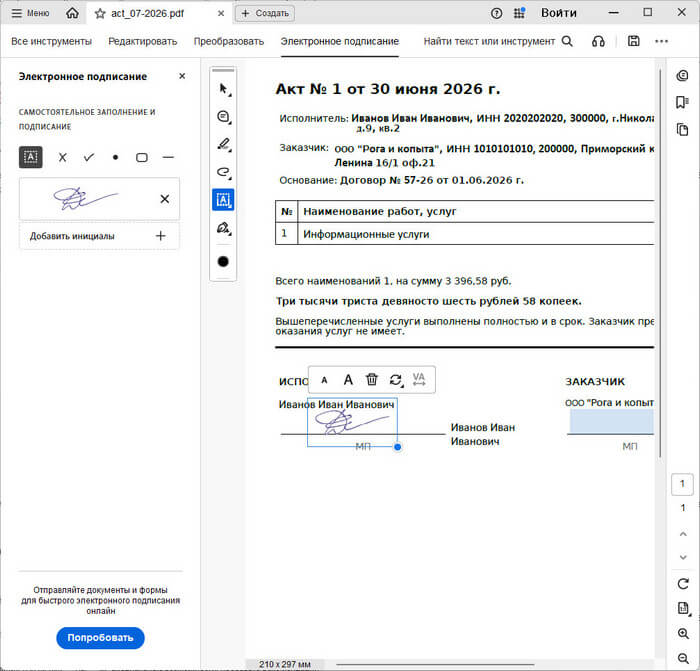Select the checkmark tool
Viewport: 700px width, 671px height.
(x=89, y=157)
